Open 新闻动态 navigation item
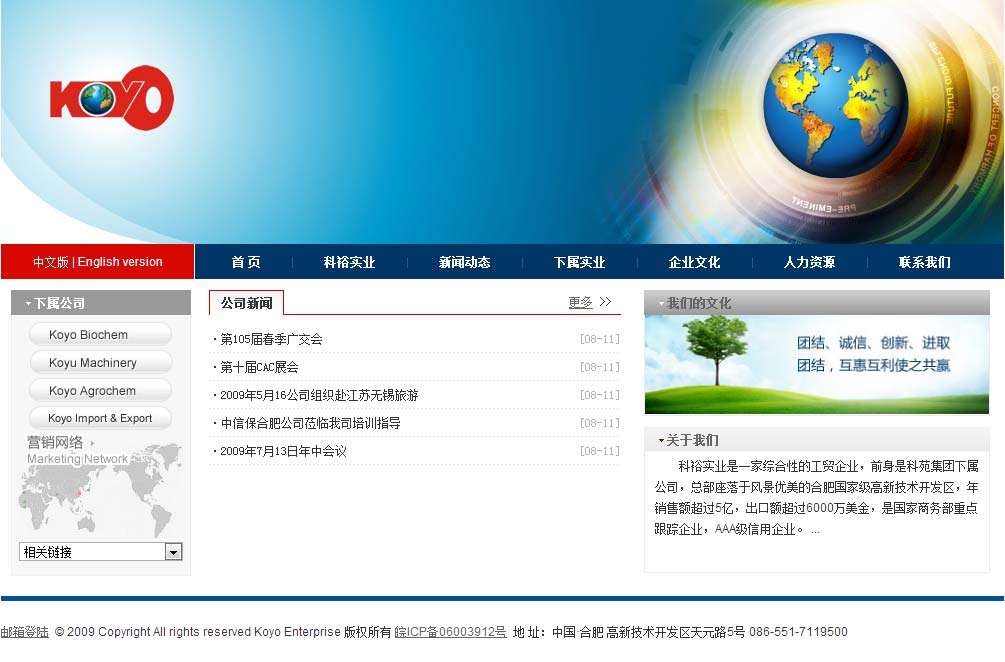1005x662 pixels. click(x=464, y=262)
